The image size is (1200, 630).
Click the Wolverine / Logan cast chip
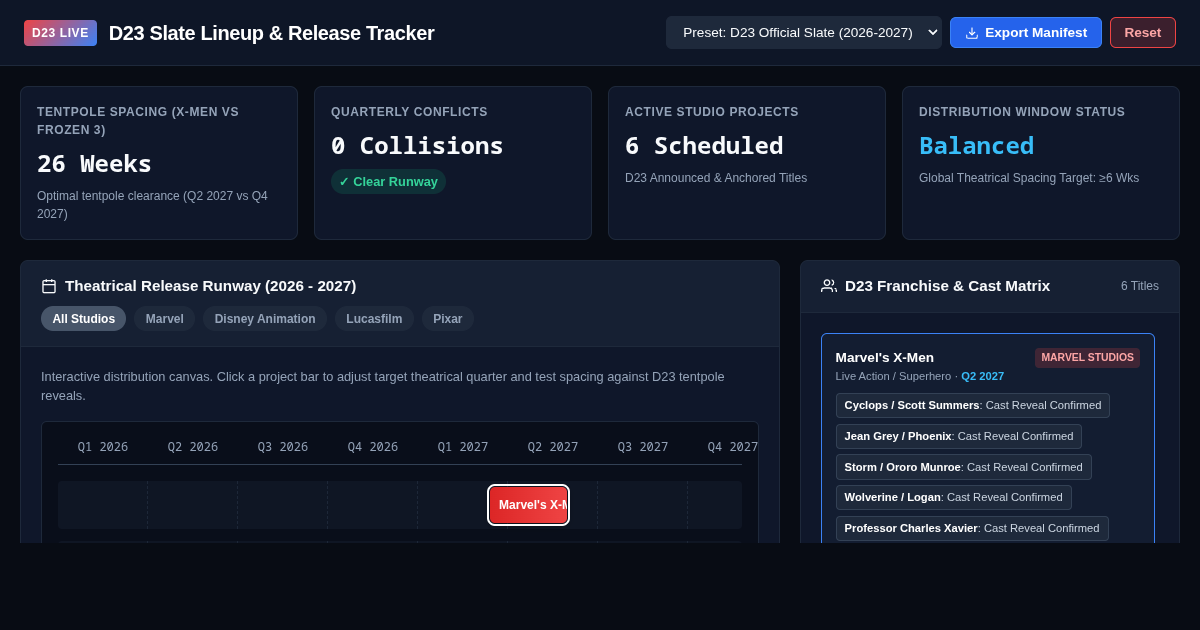954,497
